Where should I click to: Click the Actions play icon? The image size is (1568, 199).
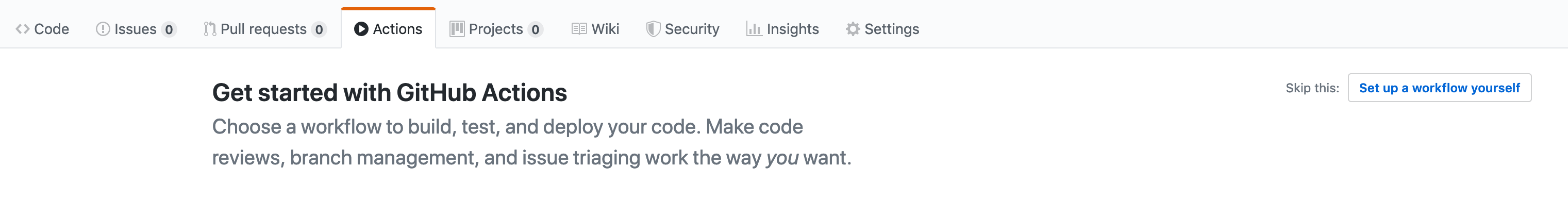[361, 29]
